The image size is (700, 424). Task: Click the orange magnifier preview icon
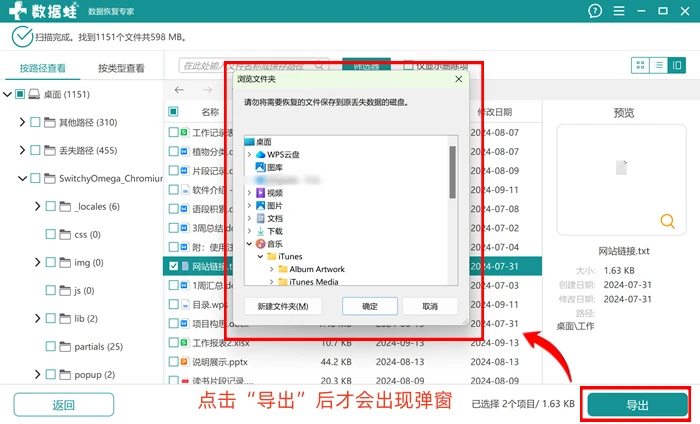(667, 221)
